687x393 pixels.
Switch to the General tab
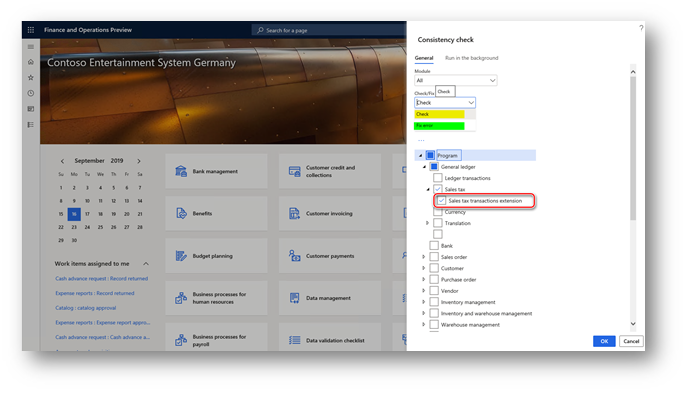[424, 58]
